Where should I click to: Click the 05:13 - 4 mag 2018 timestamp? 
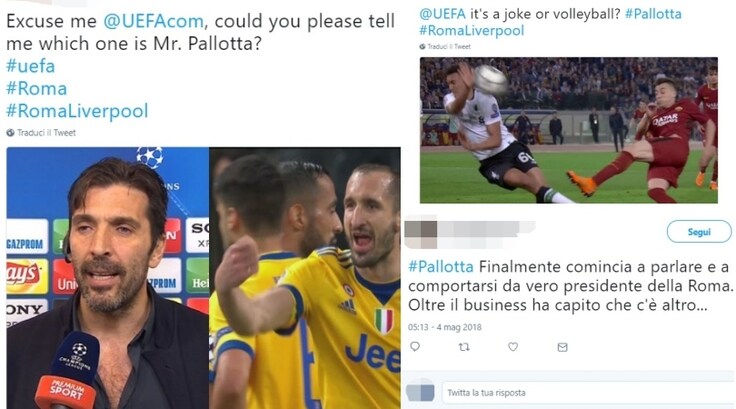pos(445,327)
